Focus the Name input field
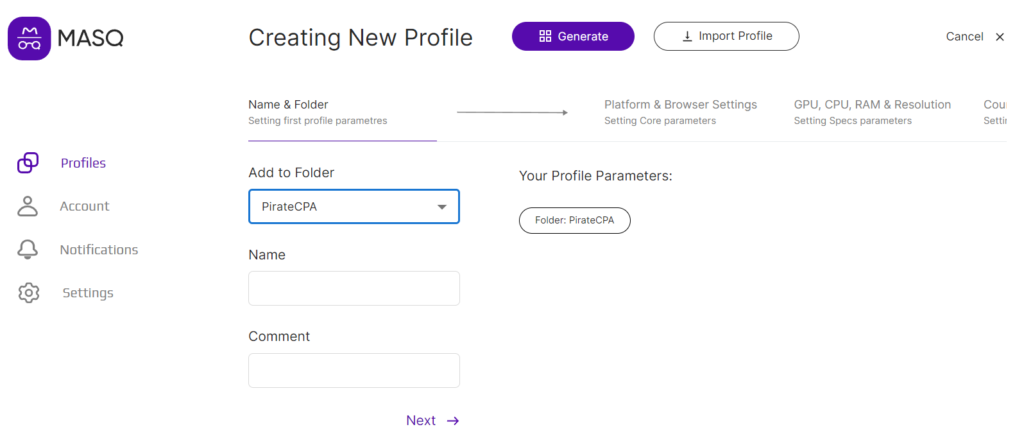 pos(354,288)
